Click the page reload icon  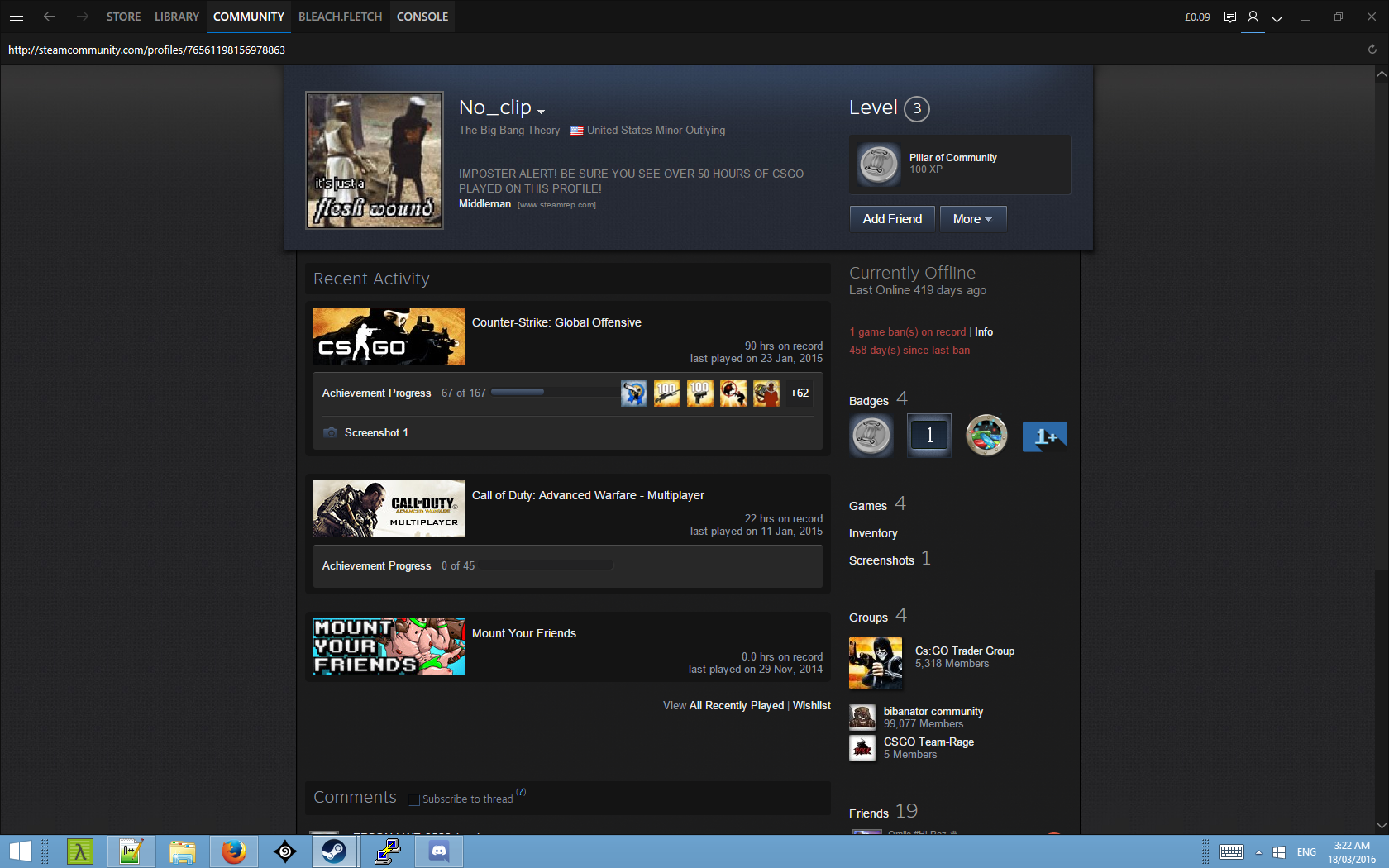(x=1372, y=50)
